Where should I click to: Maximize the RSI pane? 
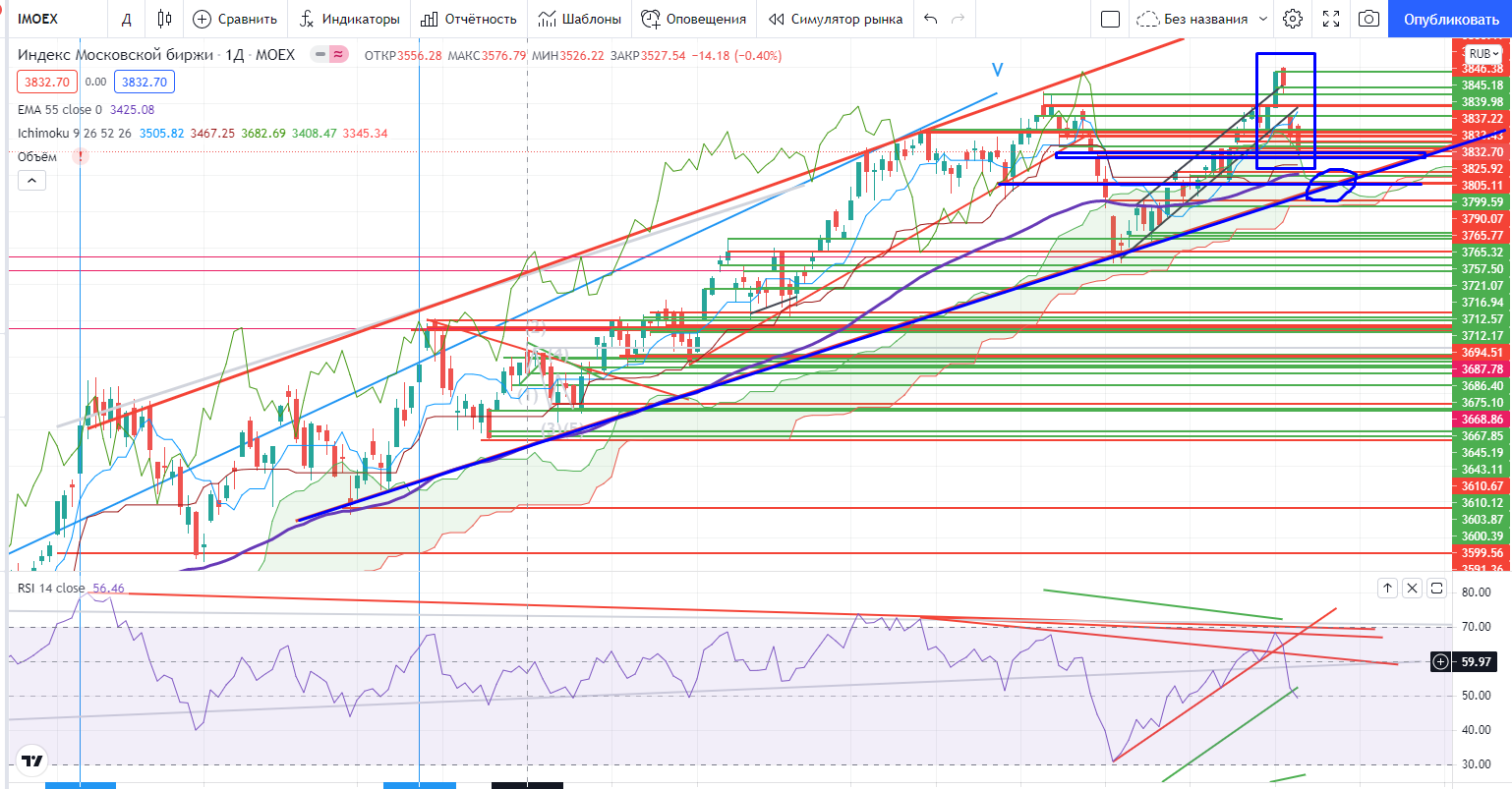pyautogui.click(x=1436, y=589)
